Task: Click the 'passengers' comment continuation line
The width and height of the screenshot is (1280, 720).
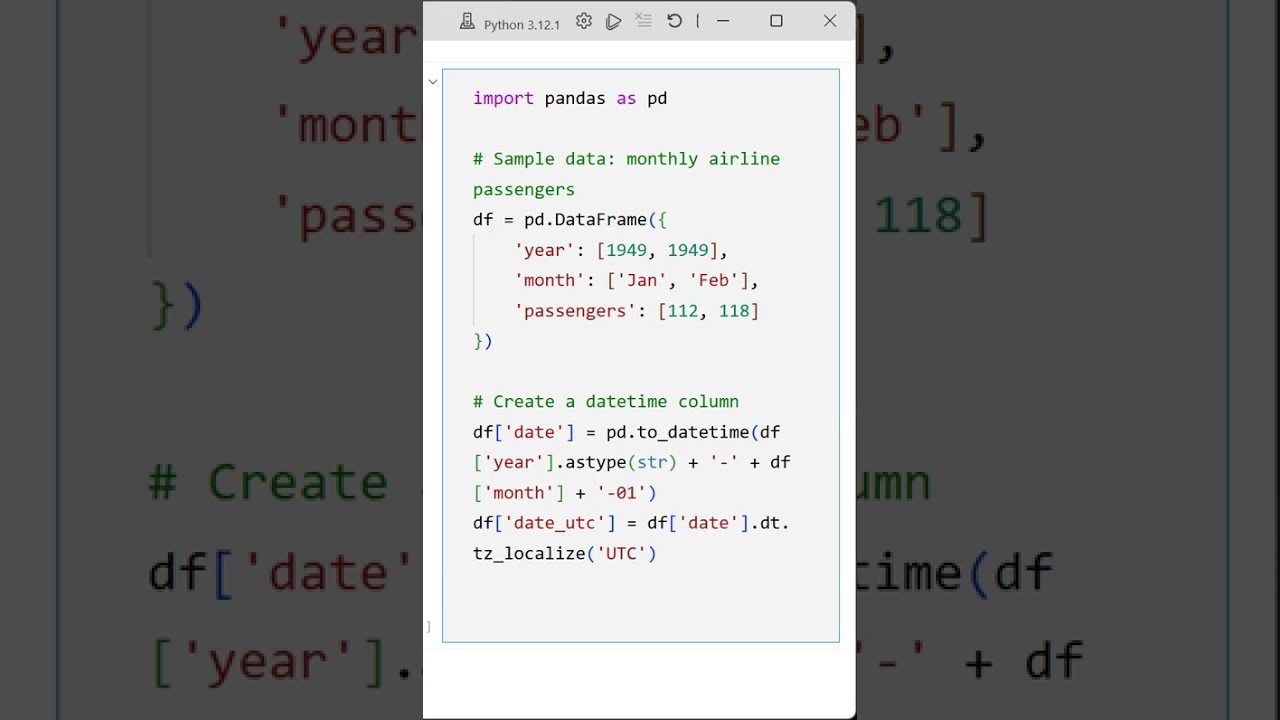Action: point(524,189)
